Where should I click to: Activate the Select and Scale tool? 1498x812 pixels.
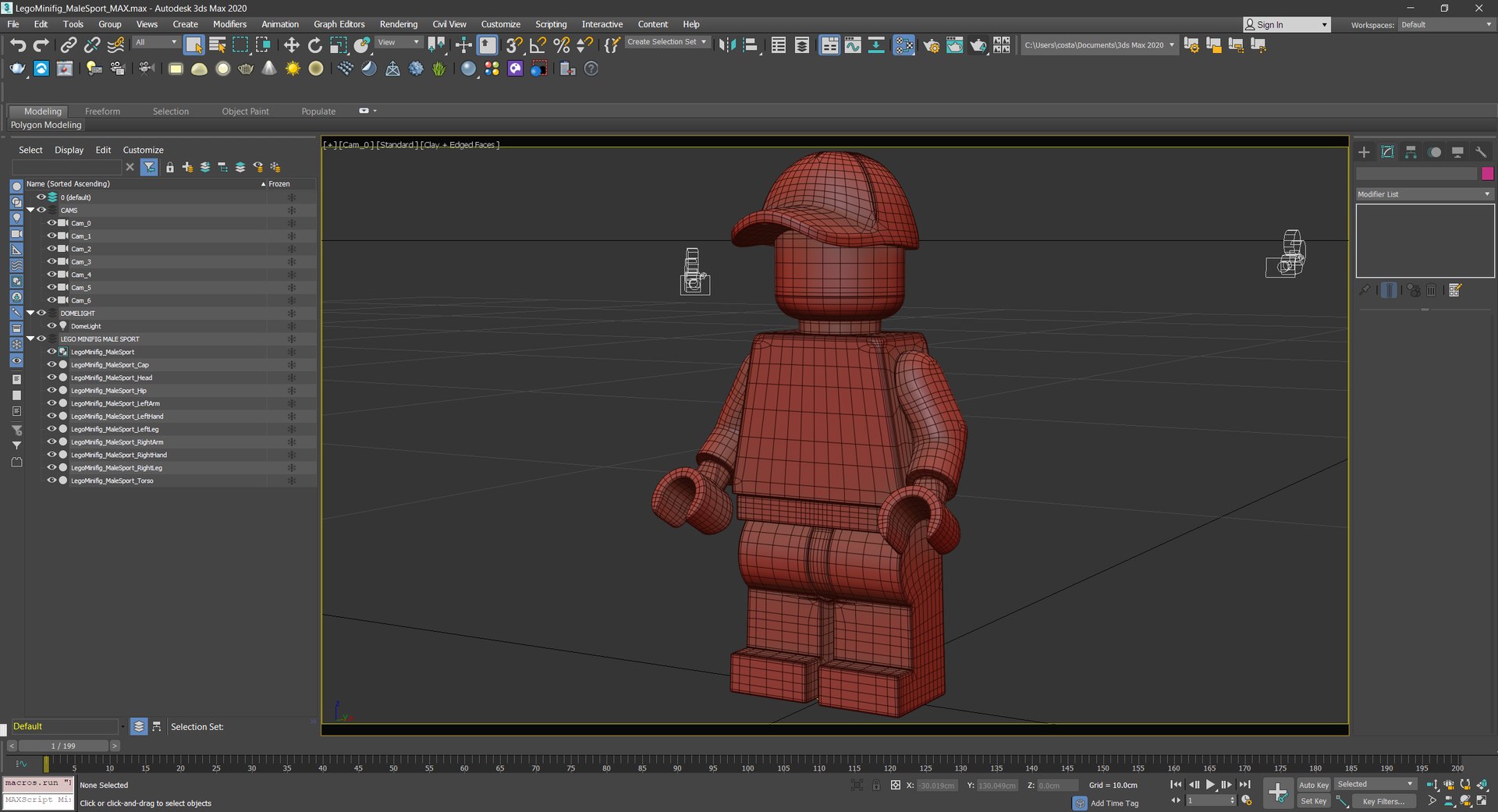338,45
